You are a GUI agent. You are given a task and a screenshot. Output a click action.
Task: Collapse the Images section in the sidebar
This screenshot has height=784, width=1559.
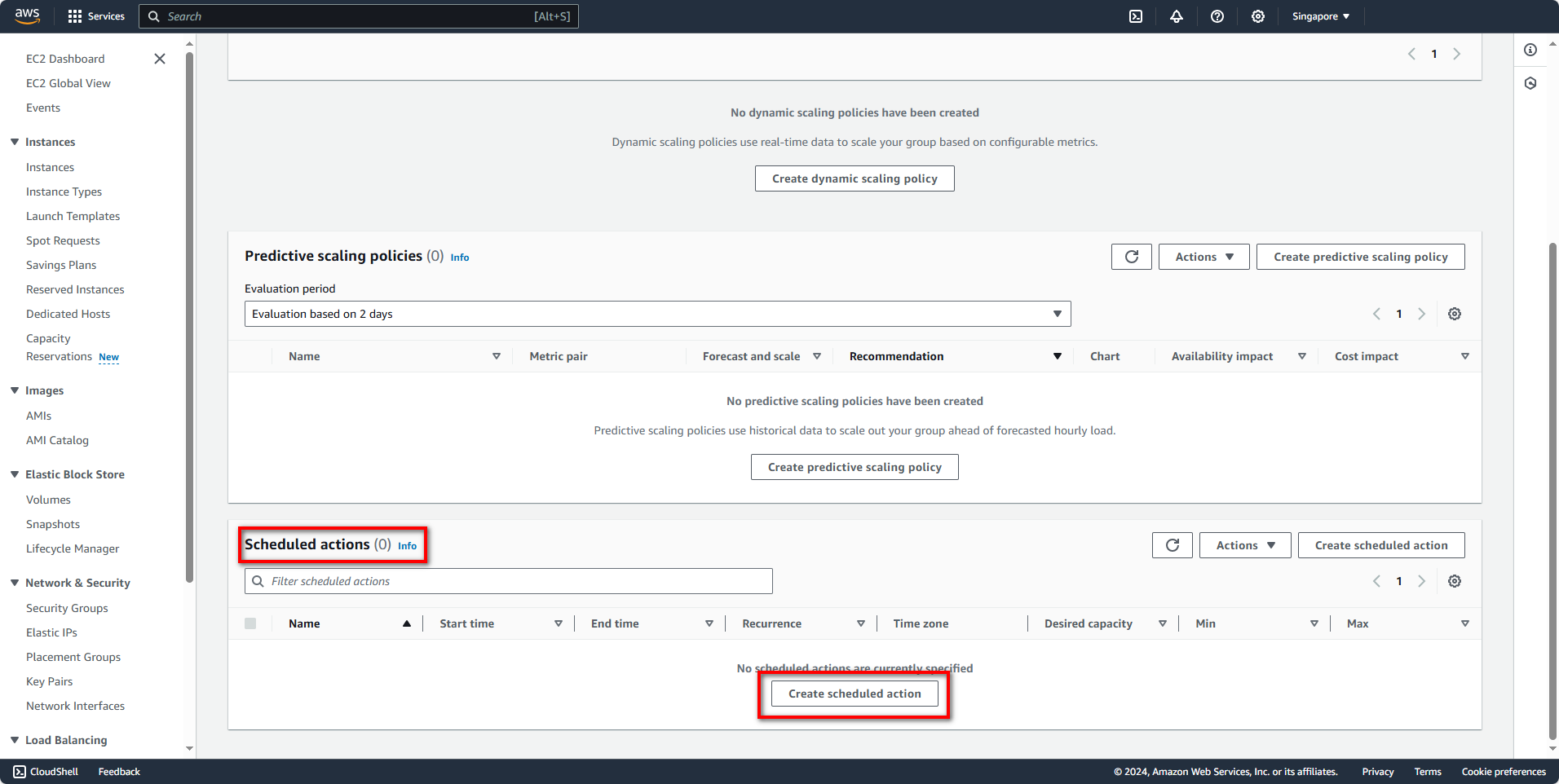(x=14, y=390)
